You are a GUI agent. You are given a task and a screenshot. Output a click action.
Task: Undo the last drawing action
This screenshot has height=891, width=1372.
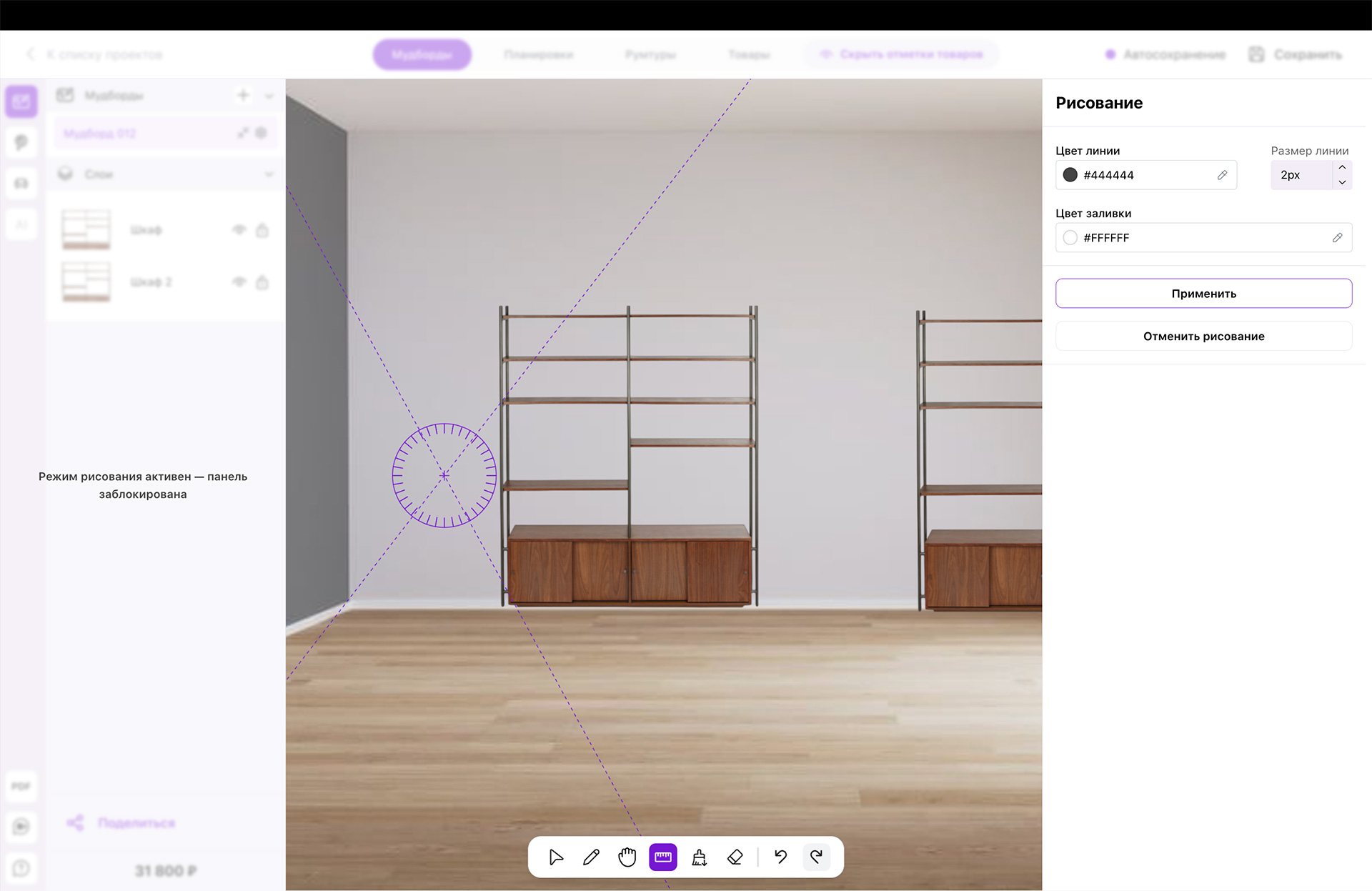click(x=780, y=857)
